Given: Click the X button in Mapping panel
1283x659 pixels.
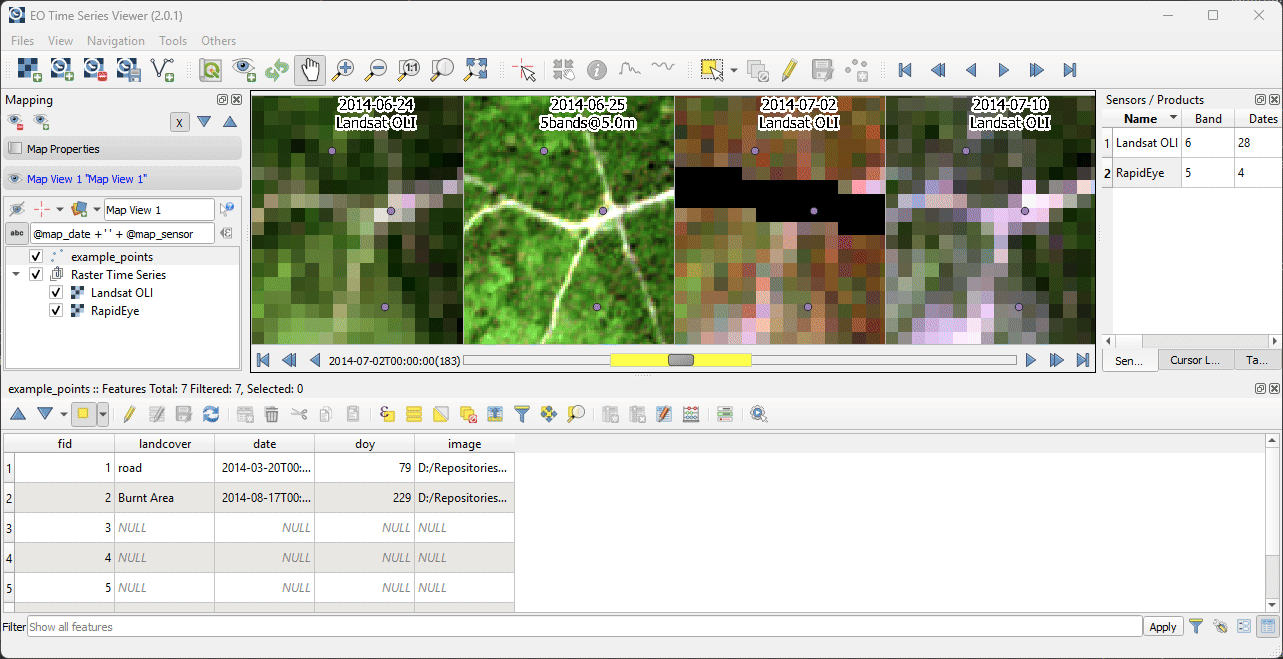Looking at the screenshot, I should [179, 122].
